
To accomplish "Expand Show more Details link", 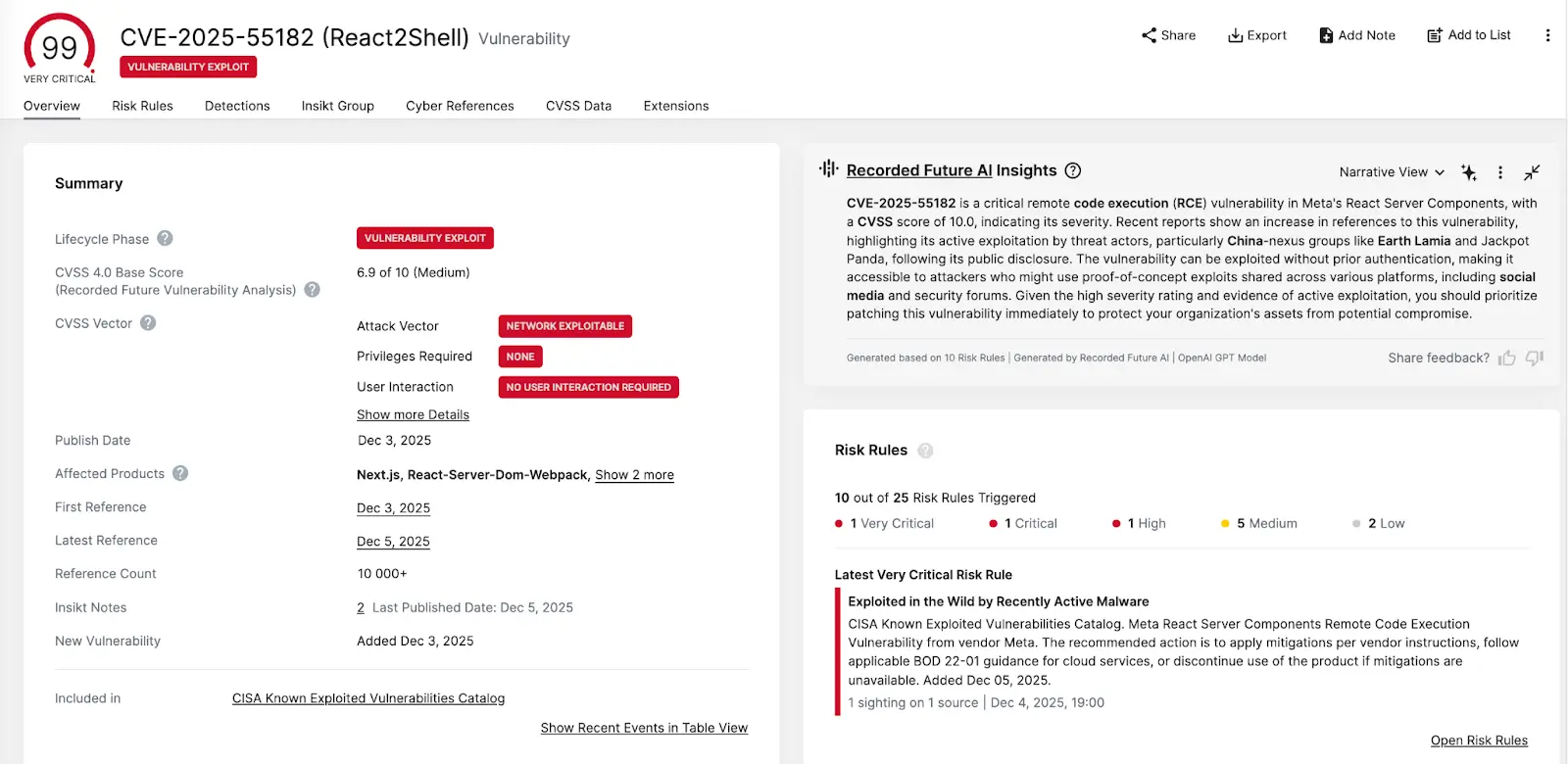I will point(413,415).
